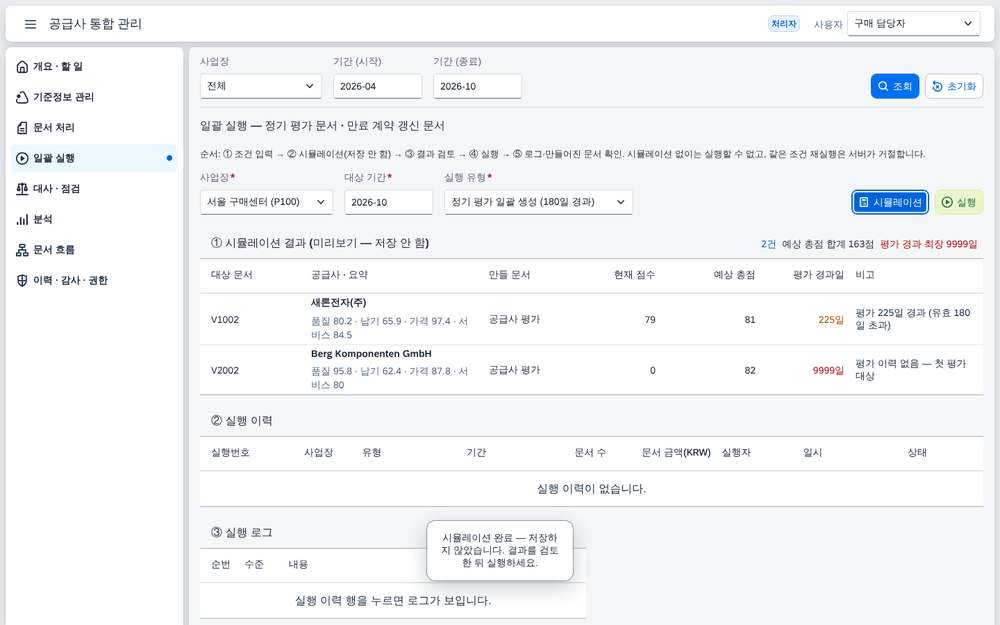The width and height of the screenshot is (1000, 625).
Task: Click the 예상 총점 81 cell
Action: 750,320
